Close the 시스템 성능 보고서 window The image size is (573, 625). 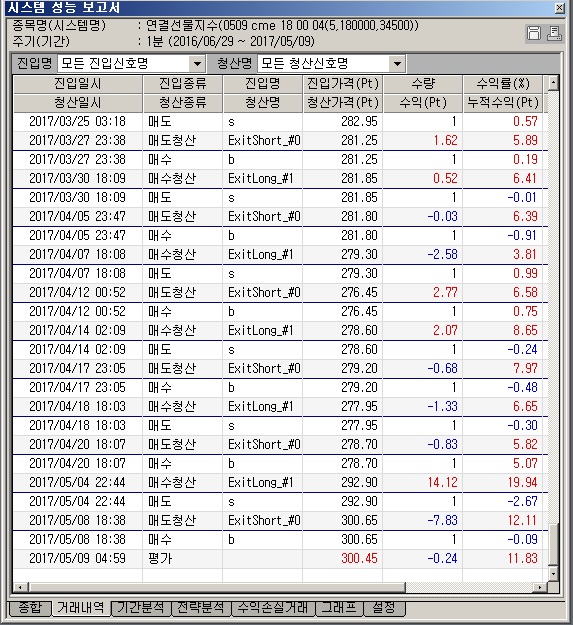pyautogui.click(x=559, y=8)
